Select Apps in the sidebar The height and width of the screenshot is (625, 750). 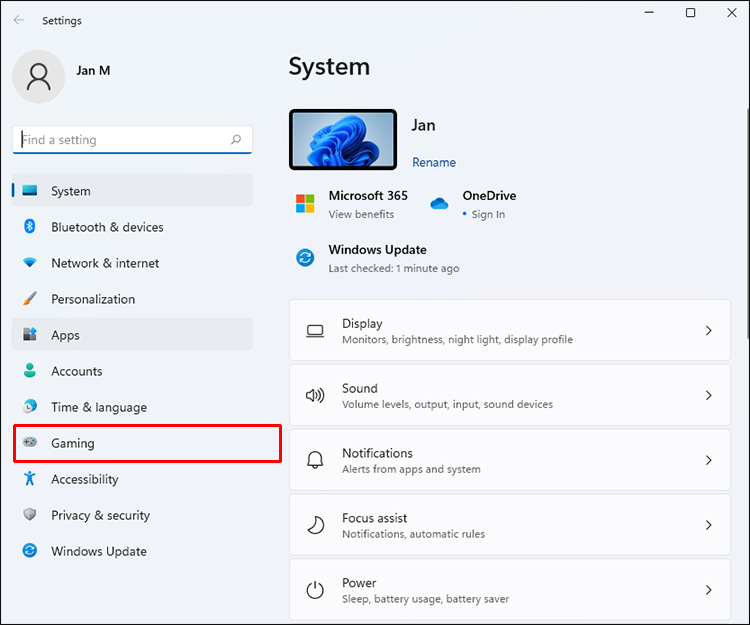[132, 334]
